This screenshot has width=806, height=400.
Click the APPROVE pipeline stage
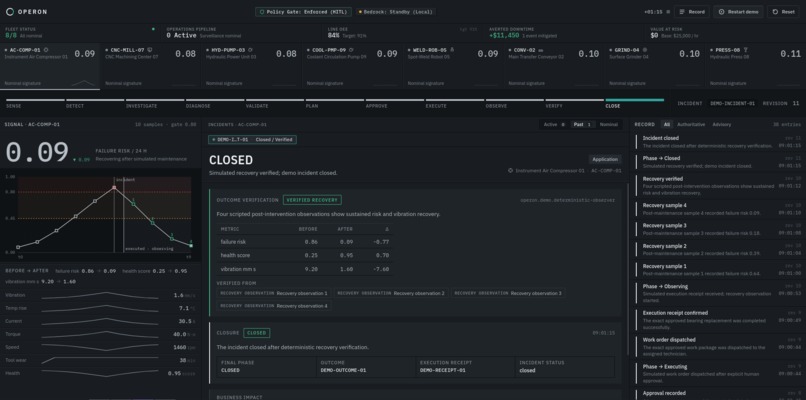(x=395, y=103)
